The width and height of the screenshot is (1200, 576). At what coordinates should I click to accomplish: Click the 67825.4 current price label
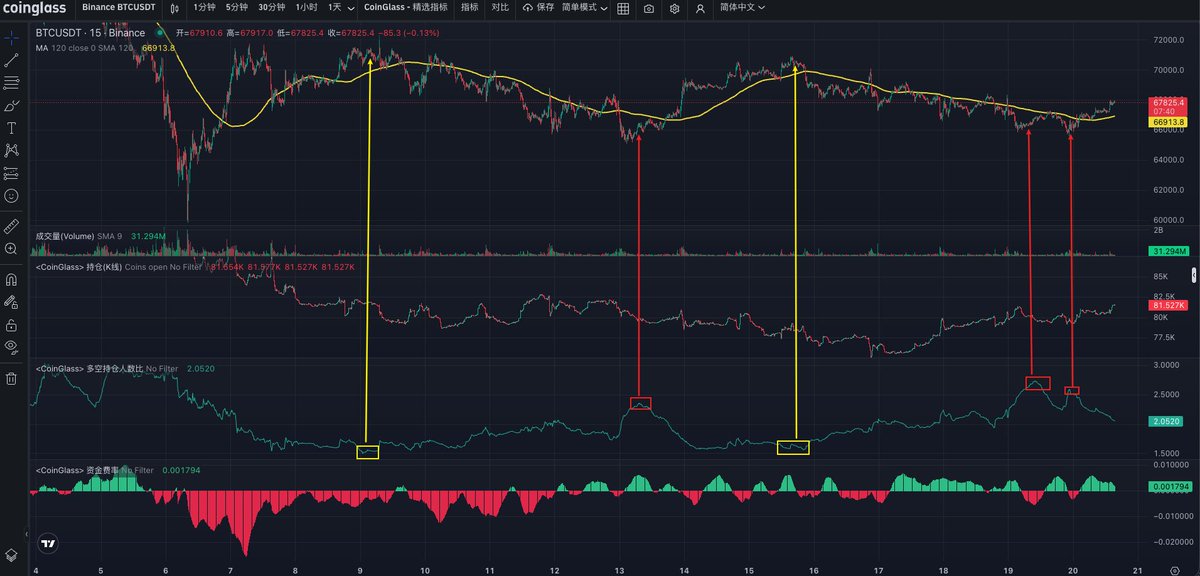pyautogui.click(x=1168, y=103)
